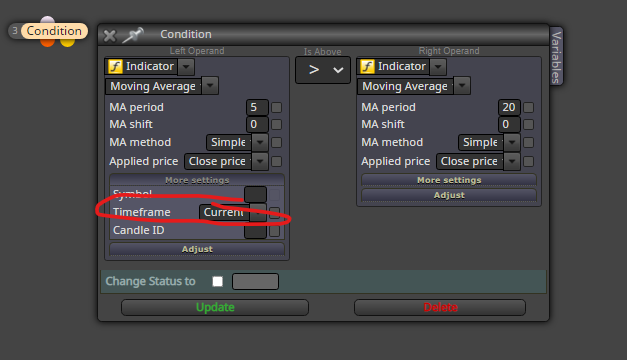Click the function icon in the Right Operand
This screenshot has height=360, width=627.
coord(367,66)
